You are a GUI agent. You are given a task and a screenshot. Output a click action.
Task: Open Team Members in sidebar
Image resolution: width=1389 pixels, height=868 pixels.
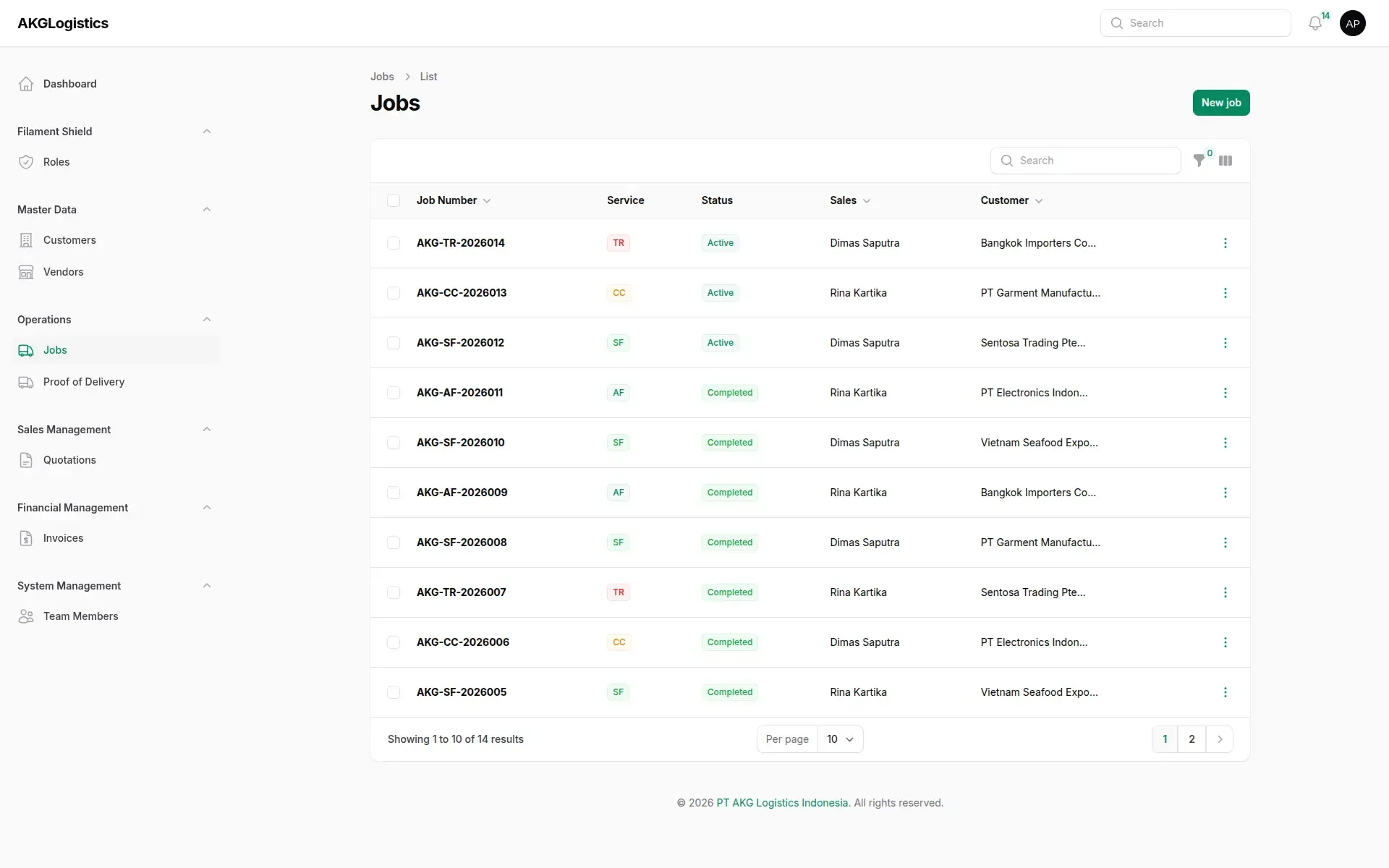point(116,616)
